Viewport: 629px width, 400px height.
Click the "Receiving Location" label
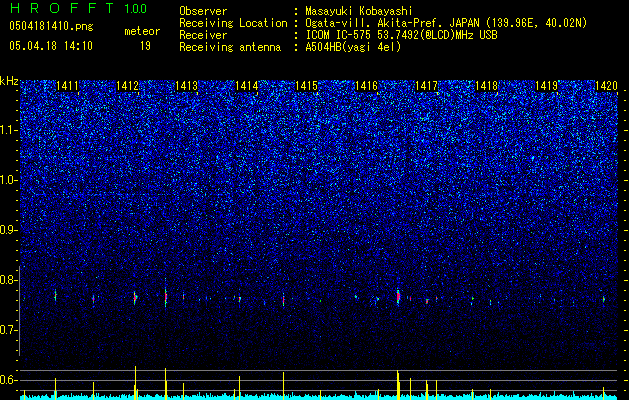[x=233, y=23]
